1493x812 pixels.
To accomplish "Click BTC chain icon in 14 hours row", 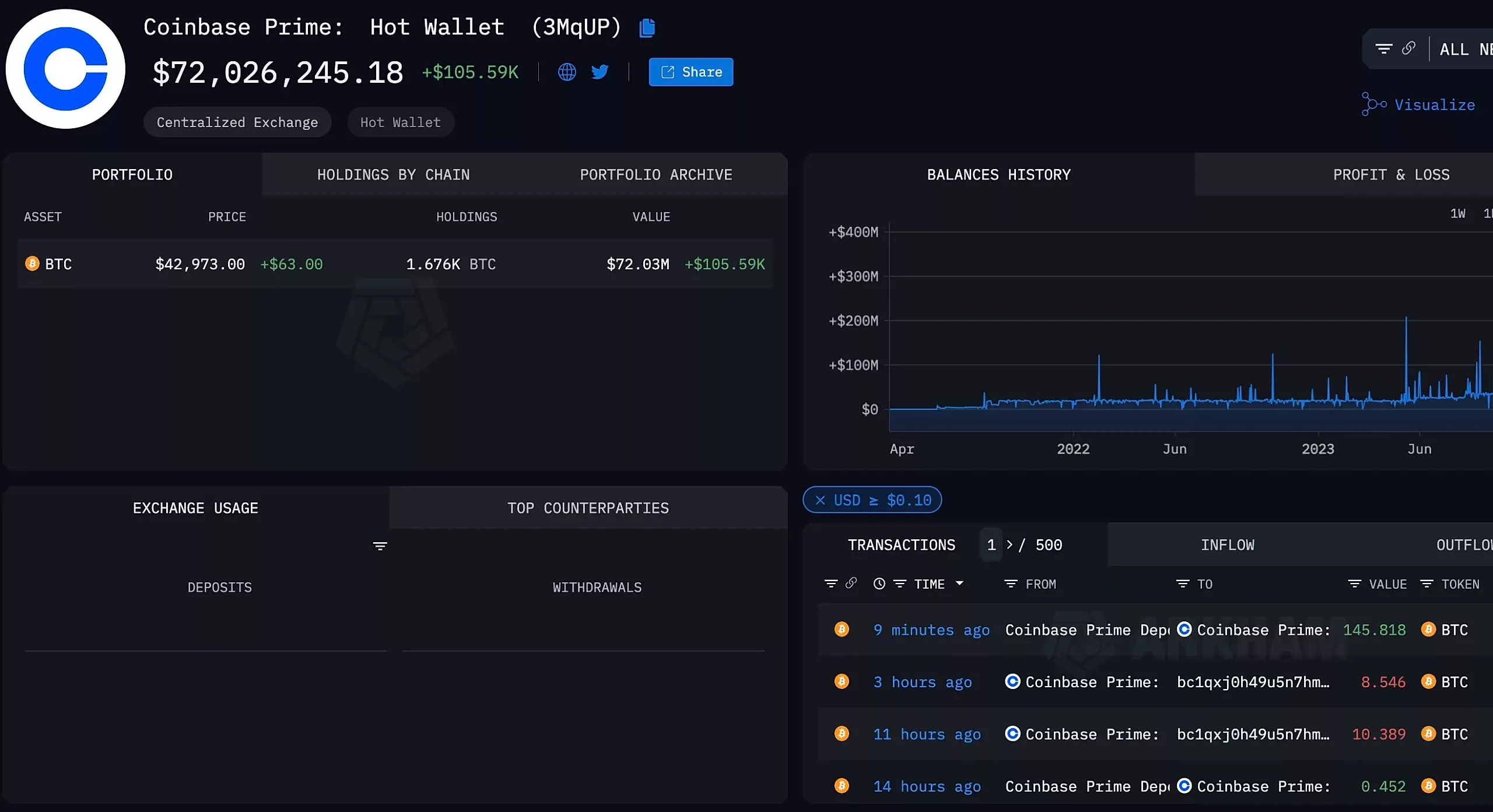I will coord(842,785).
